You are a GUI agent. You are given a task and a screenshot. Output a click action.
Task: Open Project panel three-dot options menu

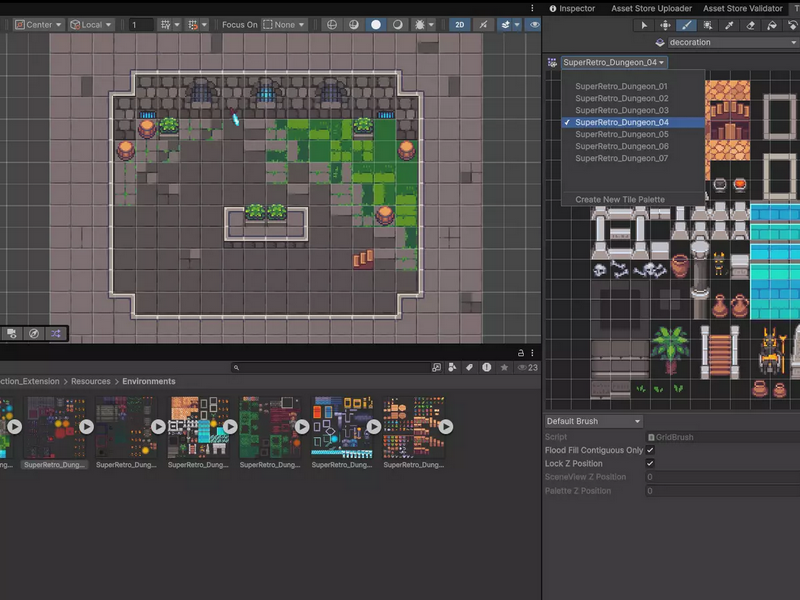(x=532, y=353)
